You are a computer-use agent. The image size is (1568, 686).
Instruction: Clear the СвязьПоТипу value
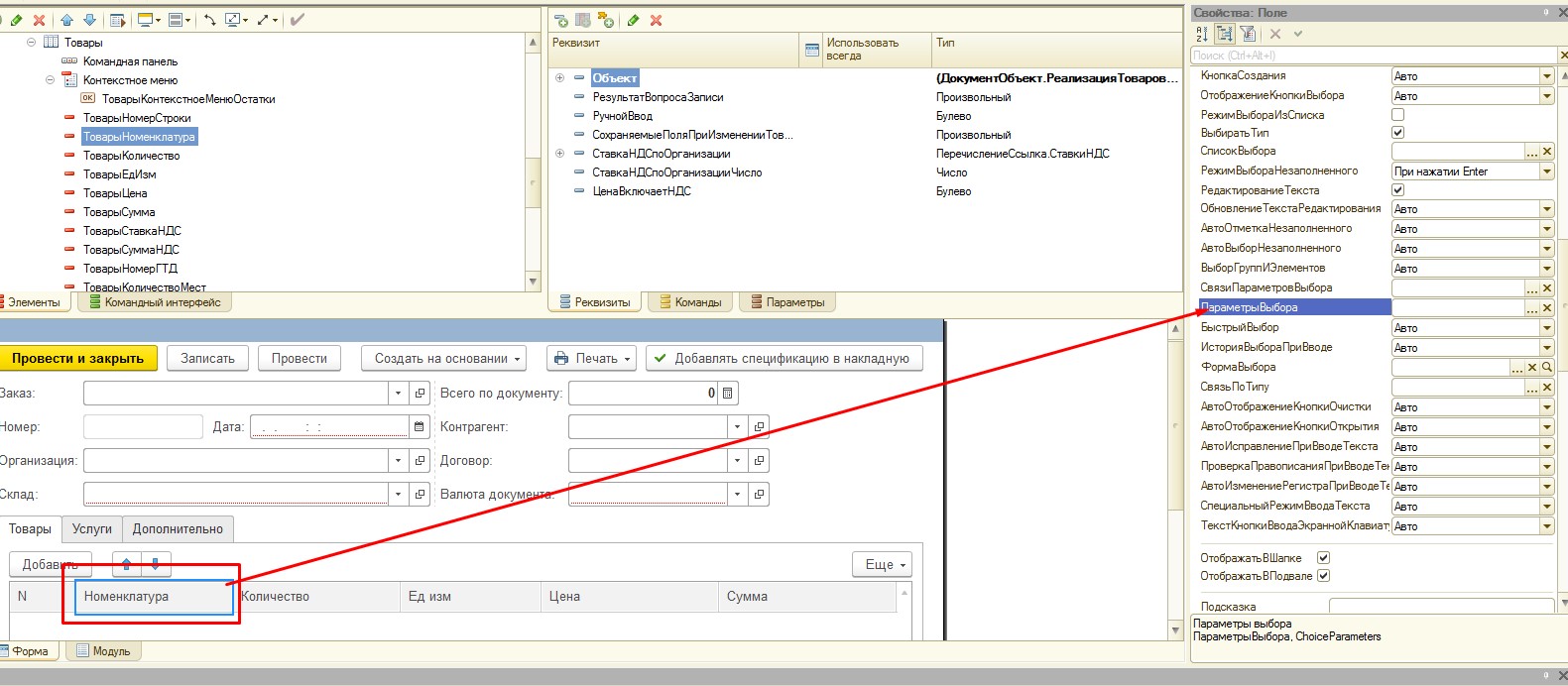click(1547, 388)
